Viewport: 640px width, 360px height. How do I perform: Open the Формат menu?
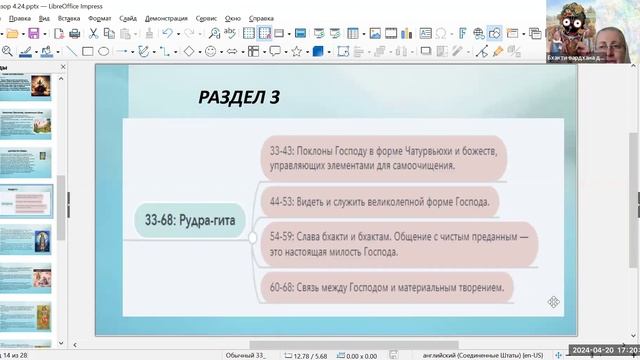point(100,18)
